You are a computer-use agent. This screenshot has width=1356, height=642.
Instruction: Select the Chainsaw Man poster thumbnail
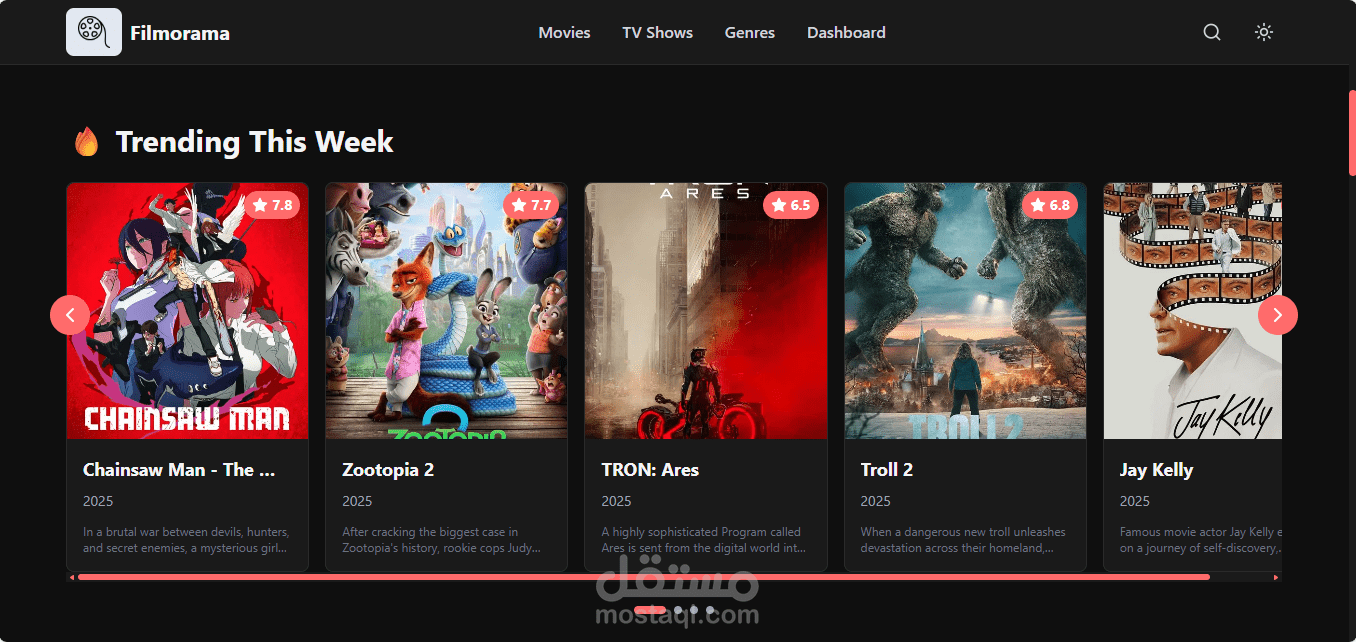pyautogui.click(x=188, y=311)
